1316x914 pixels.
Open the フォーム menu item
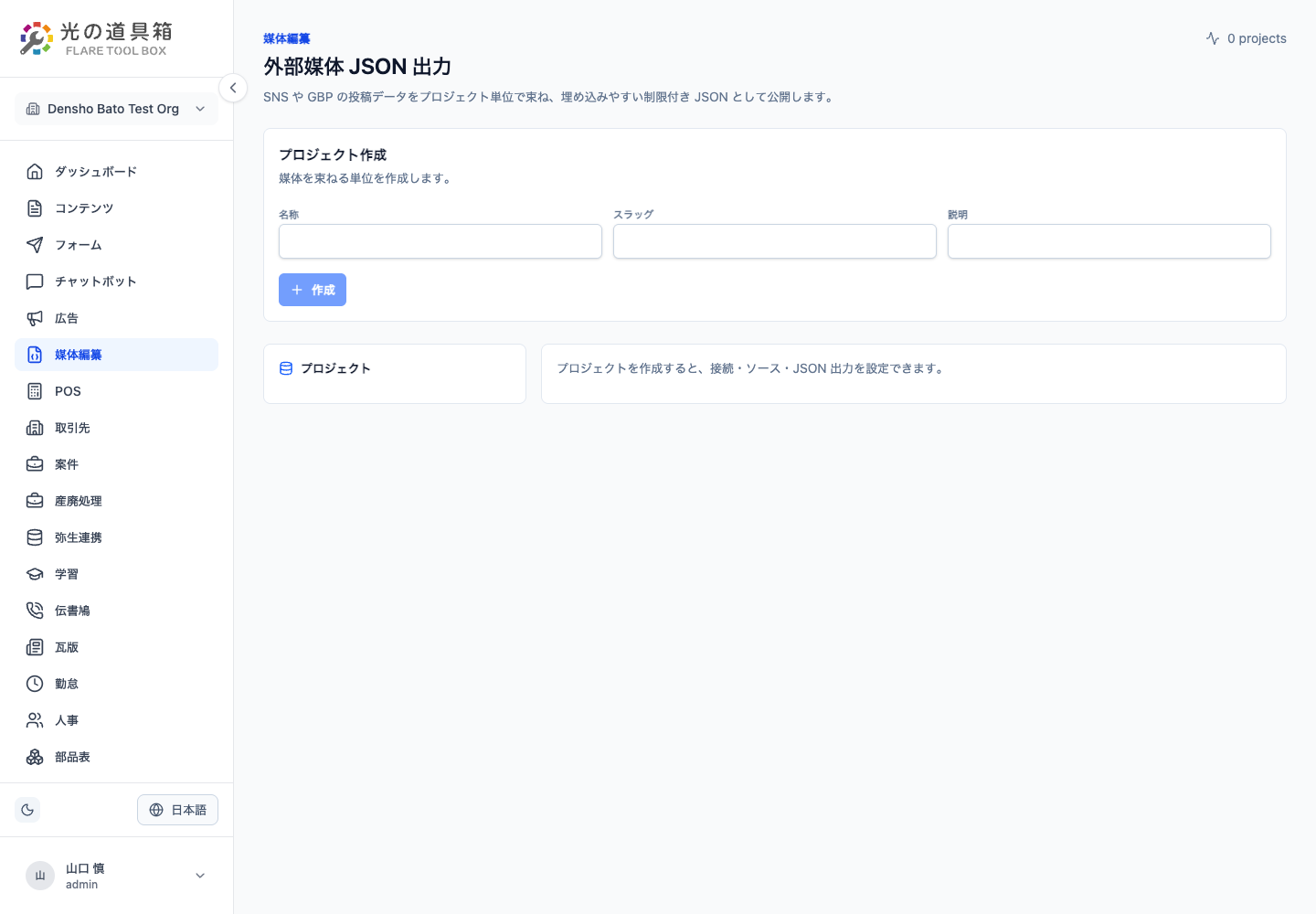(116, 245)
